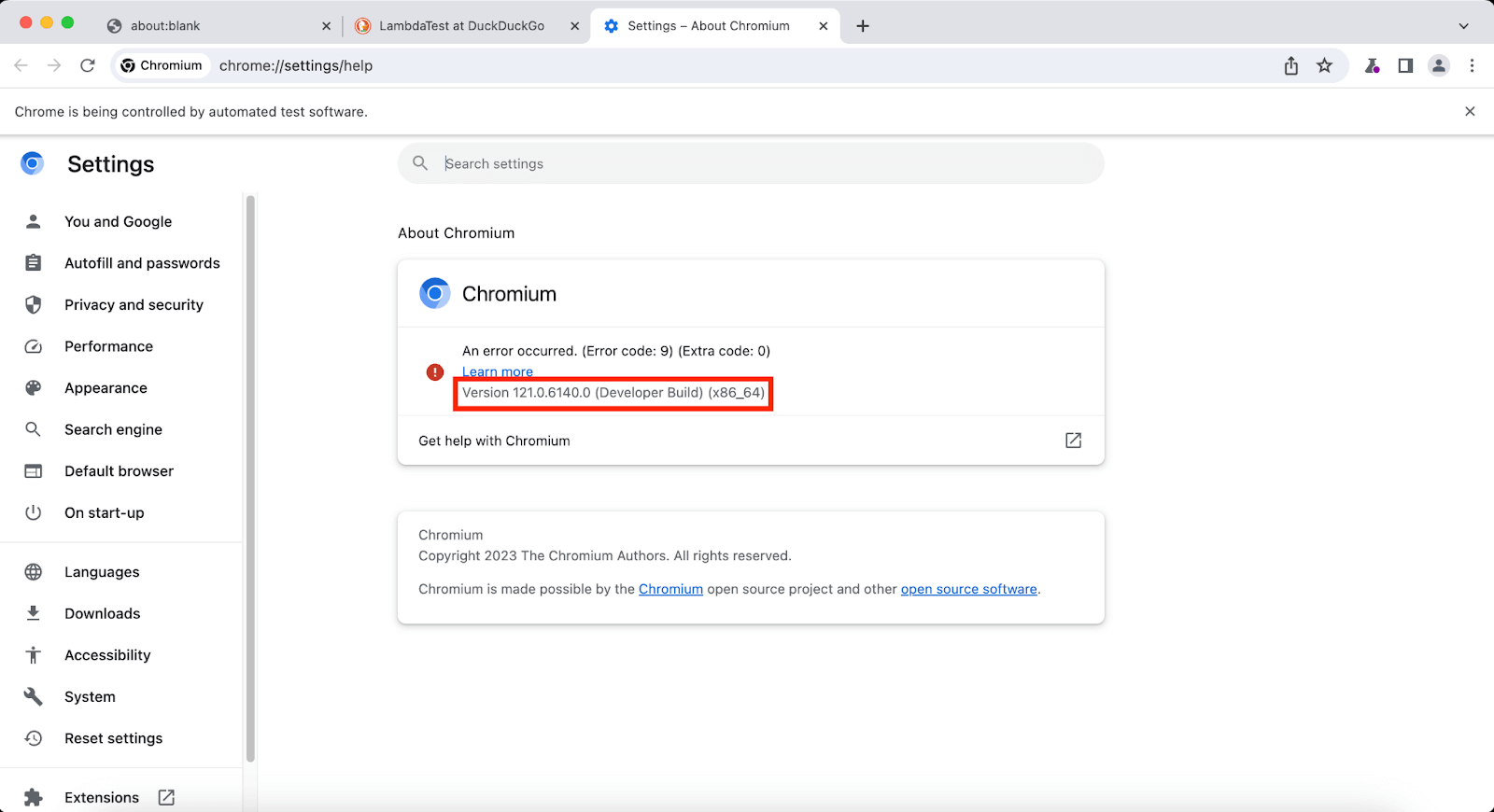
Task: Click the sidebar vertical scrollbar
Action: (249, 478)
